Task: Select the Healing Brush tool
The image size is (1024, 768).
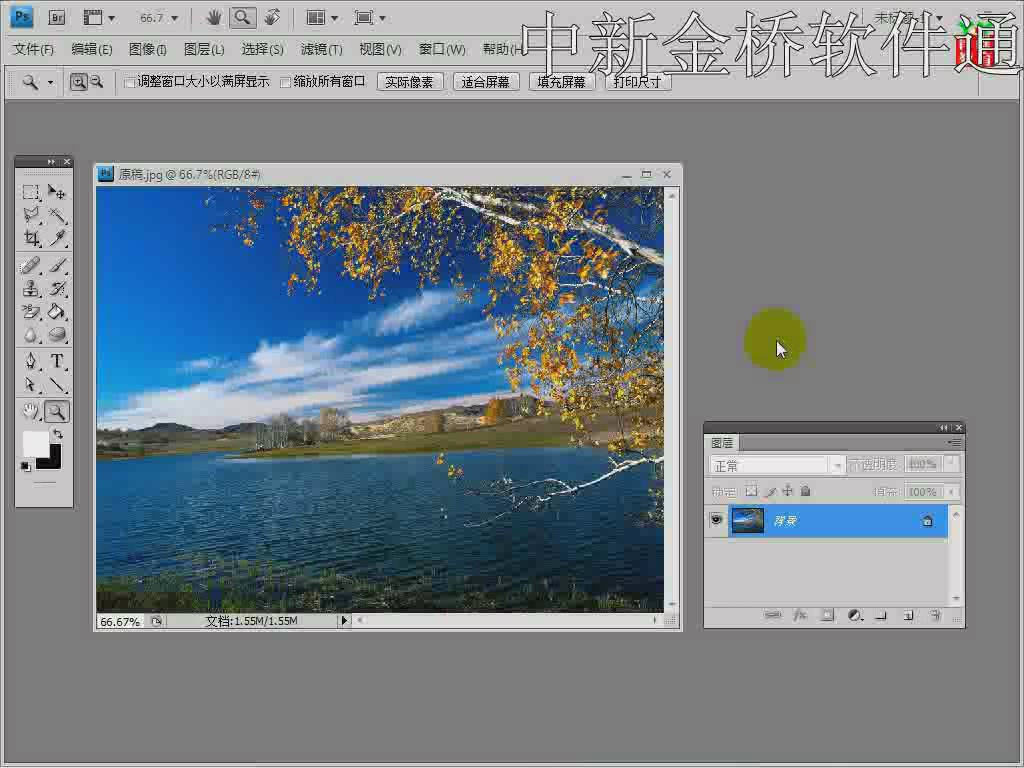Action: pos(31,265)
